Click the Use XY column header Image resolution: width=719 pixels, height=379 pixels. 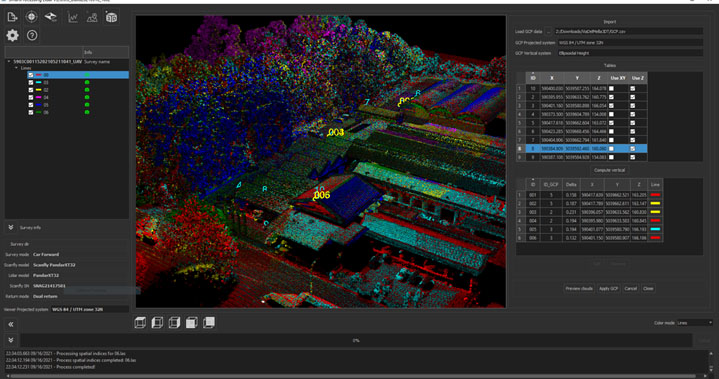[618, 78]
